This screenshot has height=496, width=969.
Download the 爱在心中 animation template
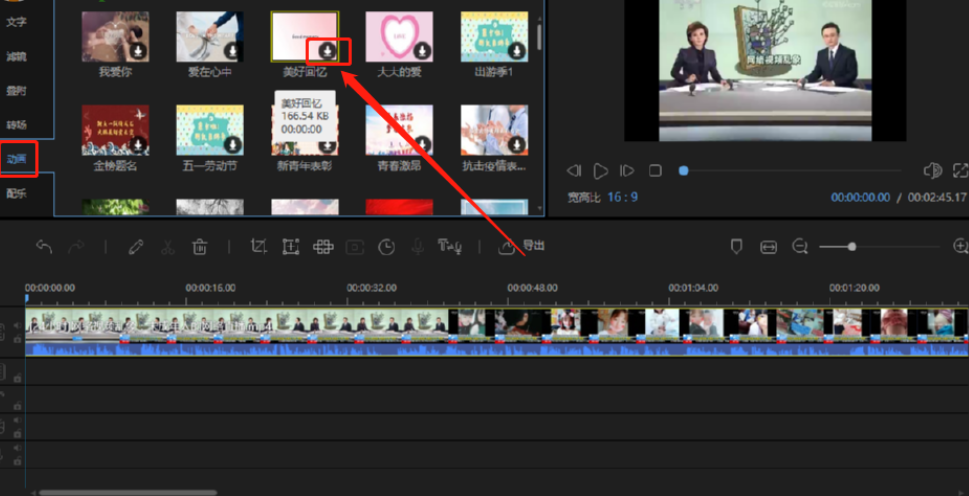point(232,51)
